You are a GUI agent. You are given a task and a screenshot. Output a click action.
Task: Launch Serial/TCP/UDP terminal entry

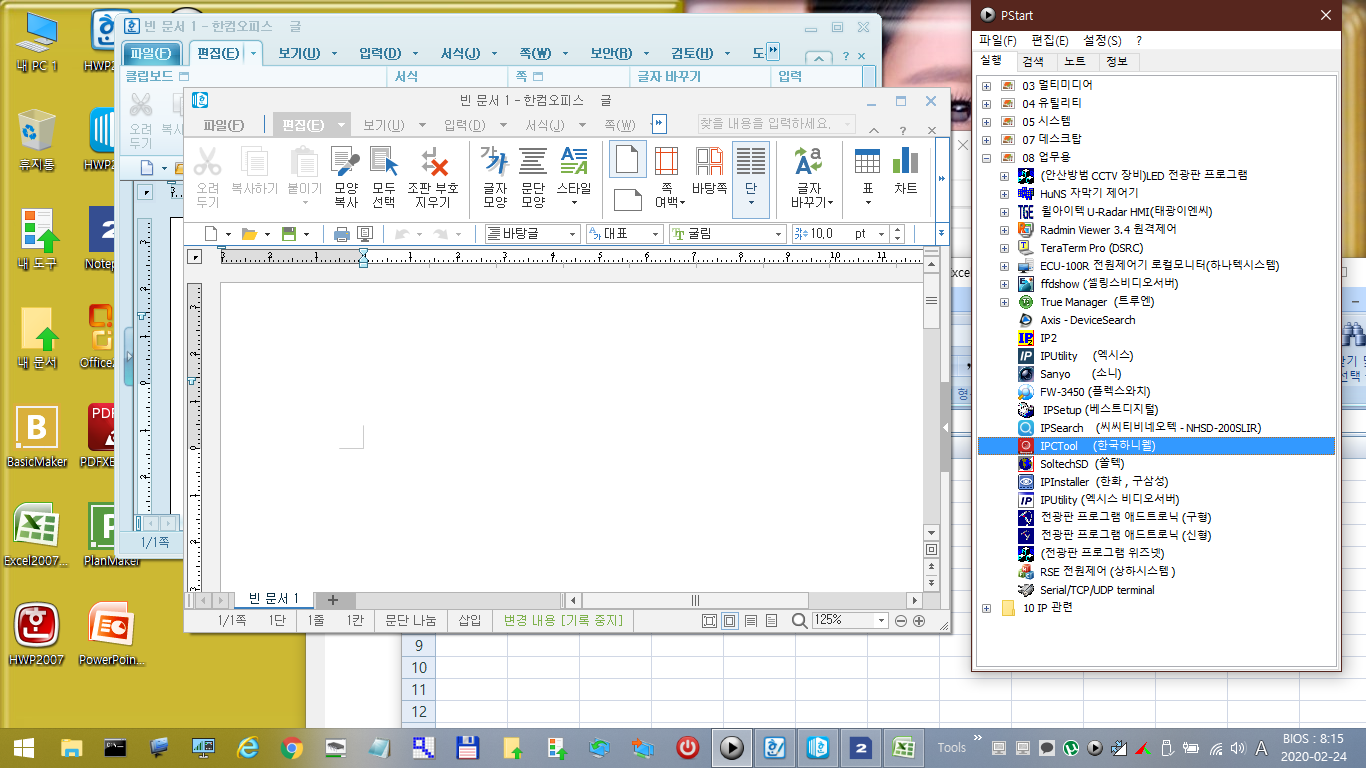point(1096,590)
